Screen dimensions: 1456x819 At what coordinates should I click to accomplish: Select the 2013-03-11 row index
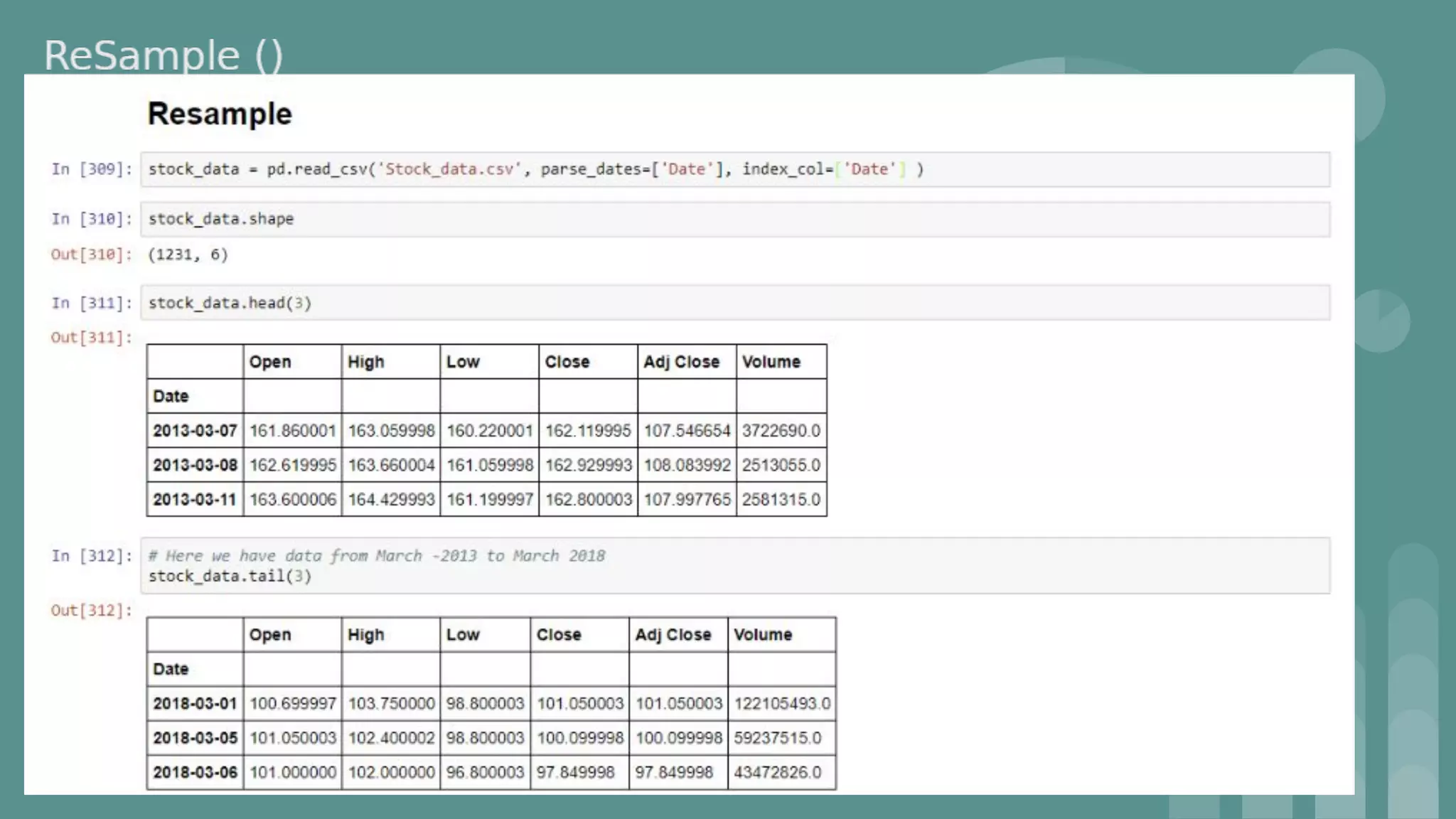(195, 500)
